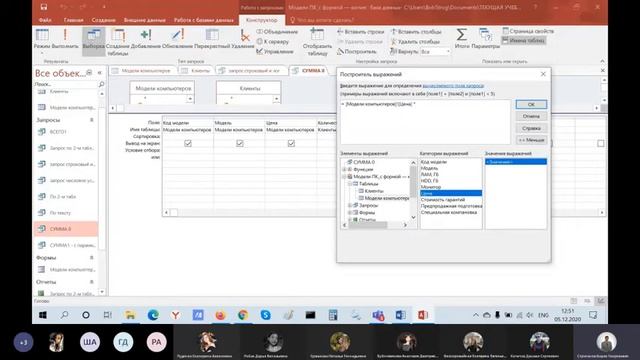Click the Режим (View) ribbon icon
Screen dimensions: 640x360
(x=42, y=39)
